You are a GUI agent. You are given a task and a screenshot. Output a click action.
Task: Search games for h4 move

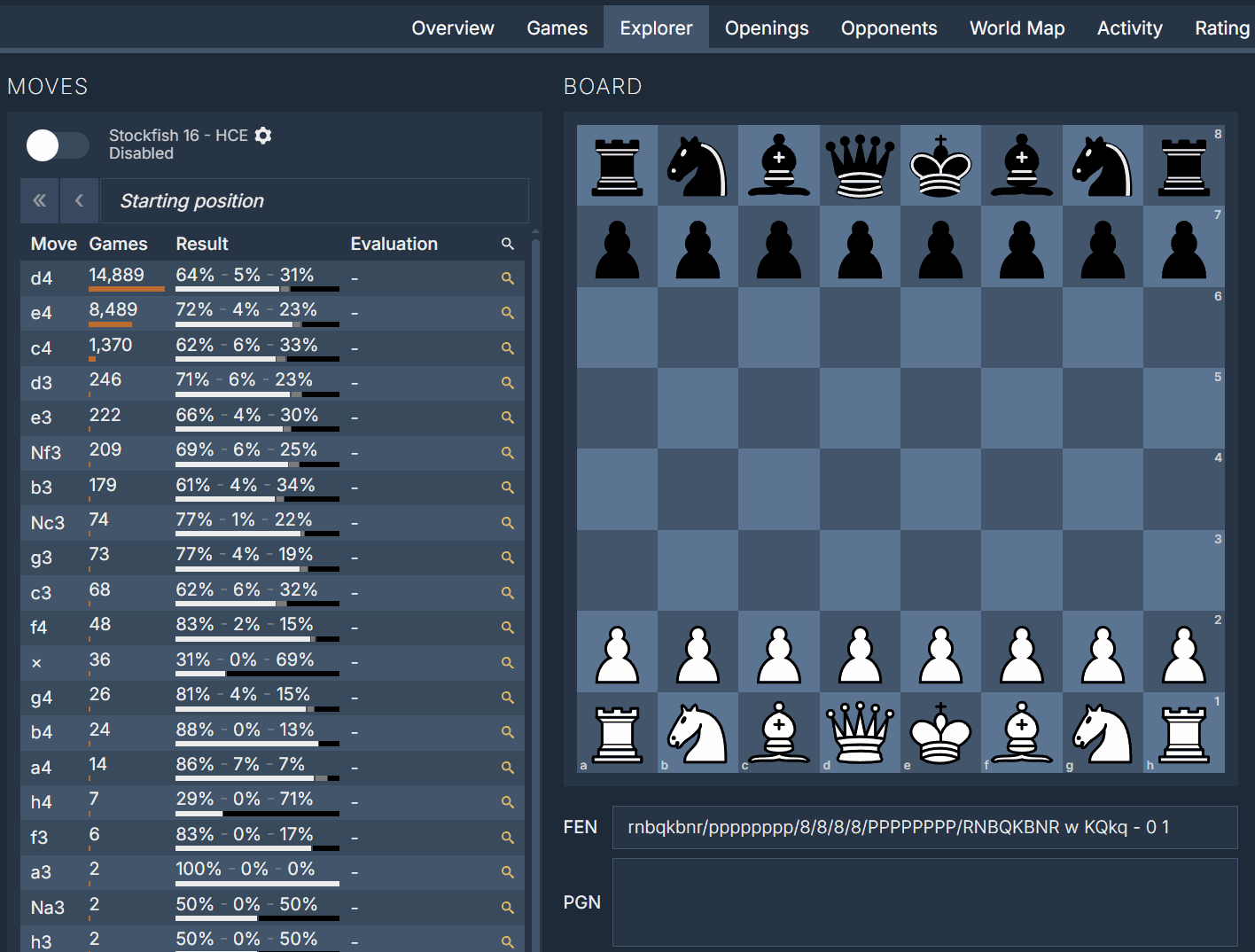(508, 802)
